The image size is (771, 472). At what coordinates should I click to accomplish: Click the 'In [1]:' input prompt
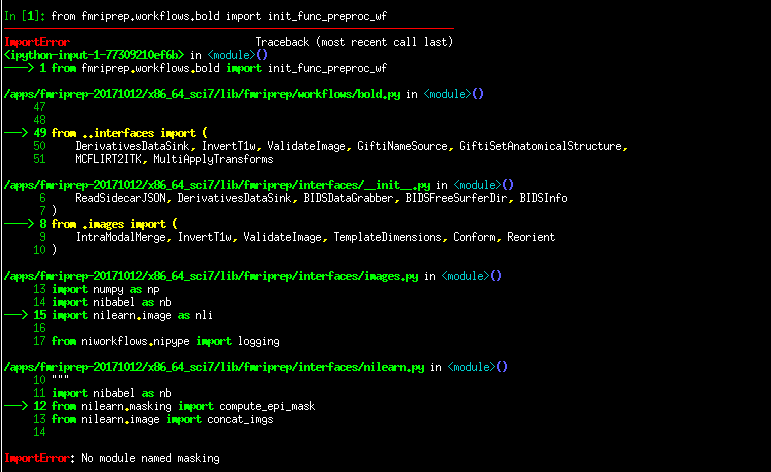[x=24, y=16]
